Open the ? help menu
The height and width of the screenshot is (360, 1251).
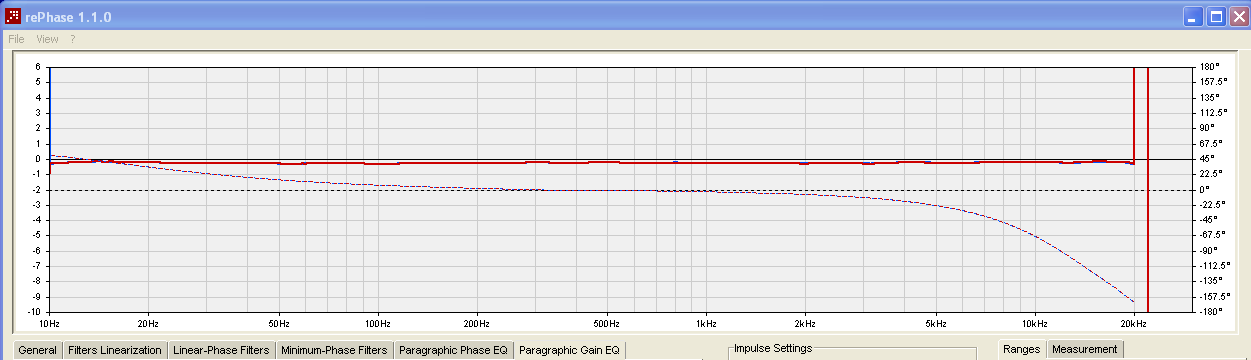[73, 39]
